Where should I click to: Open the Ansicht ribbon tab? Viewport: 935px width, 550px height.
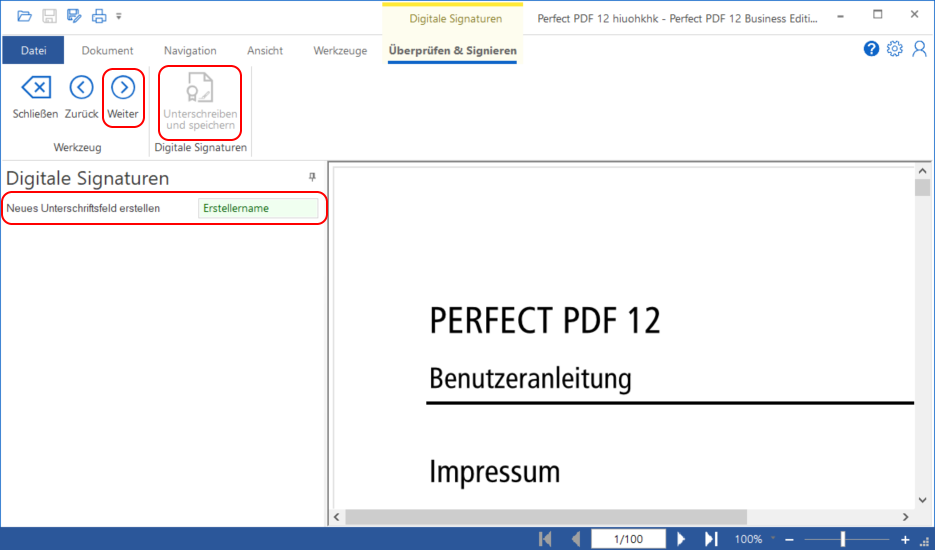[x=265, y=51]
